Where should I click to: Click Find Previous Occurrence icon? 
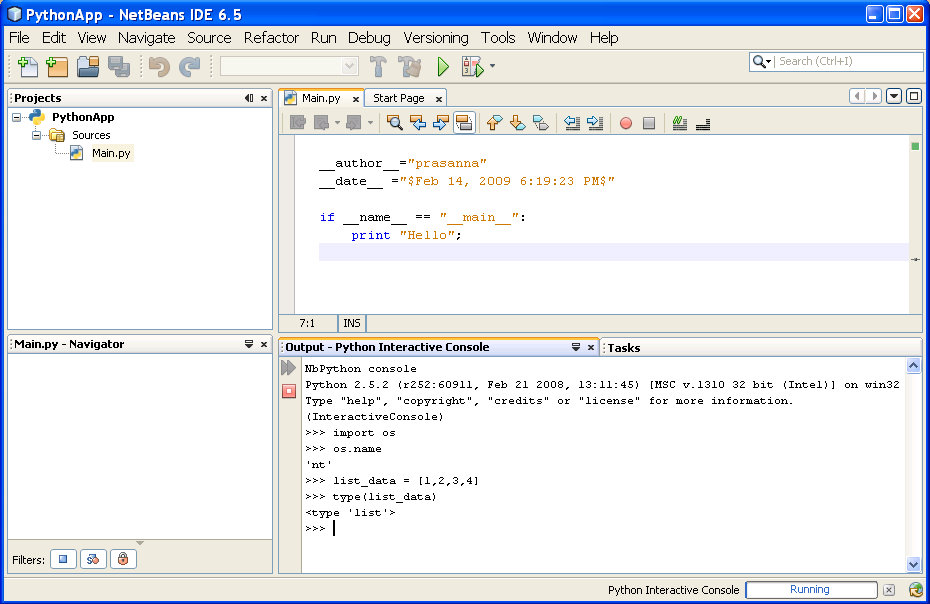[x=418, y=123]
